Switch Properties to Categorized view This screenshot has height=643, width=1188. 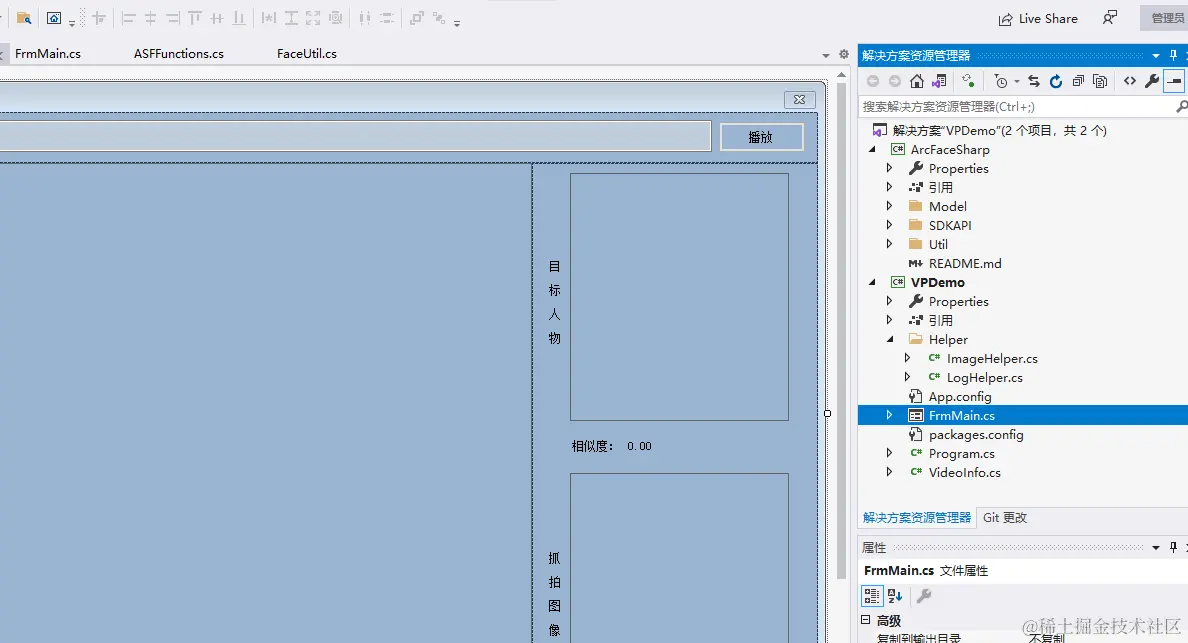(x=872, y=596)
